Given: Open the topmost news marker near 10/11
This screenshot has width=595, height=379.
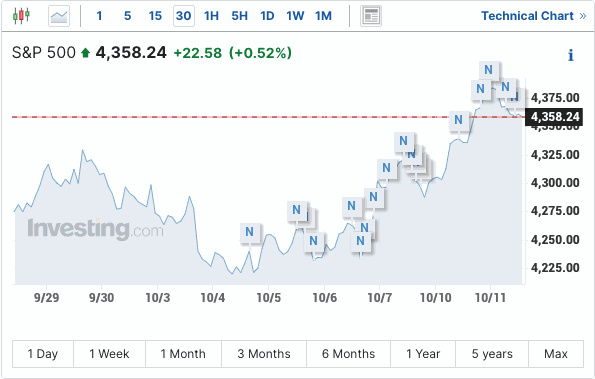Looking at the screenshot, I should click(x=488, y=70).
